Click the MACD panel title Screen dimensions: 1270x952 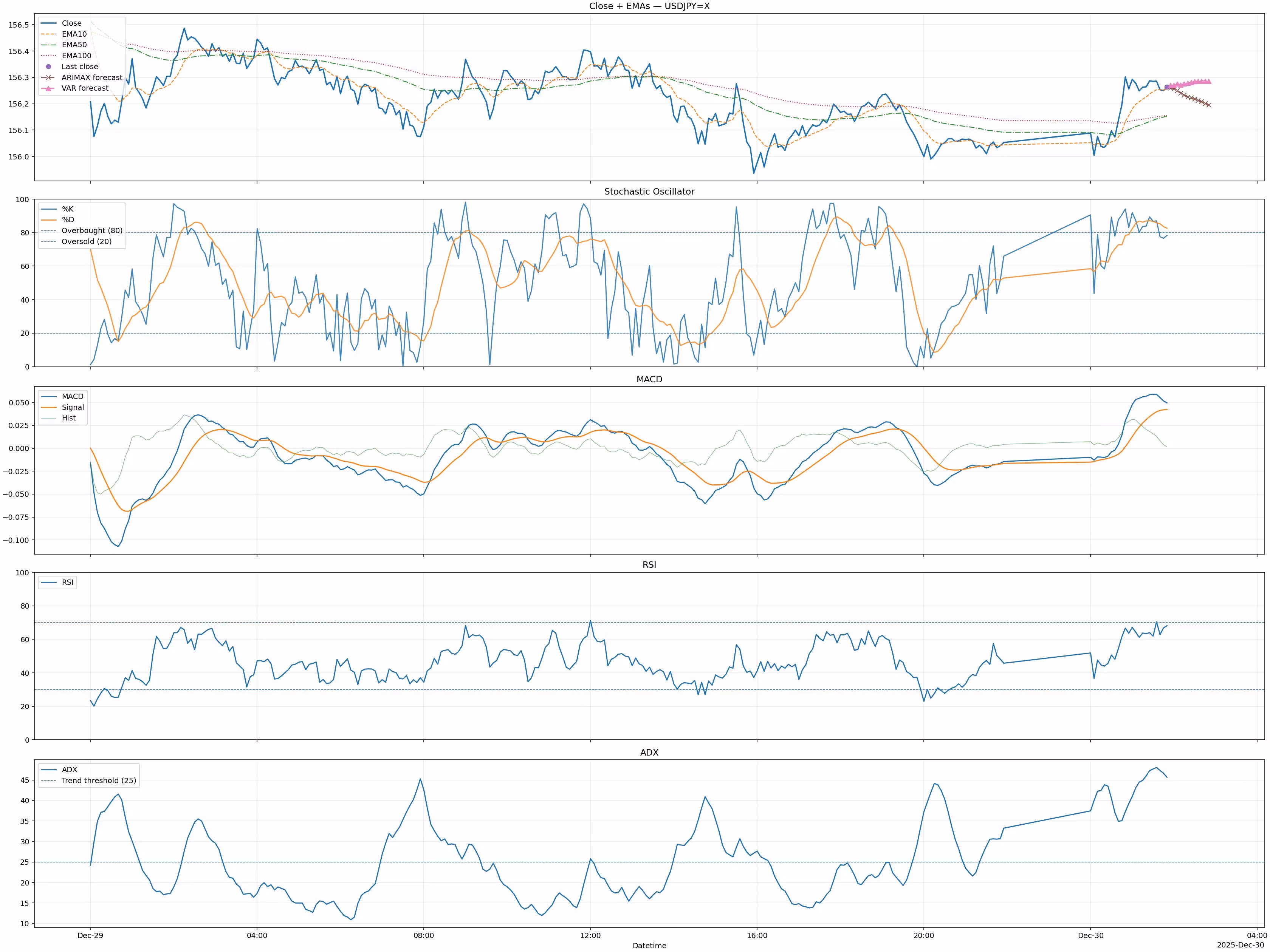click(649, 379)
